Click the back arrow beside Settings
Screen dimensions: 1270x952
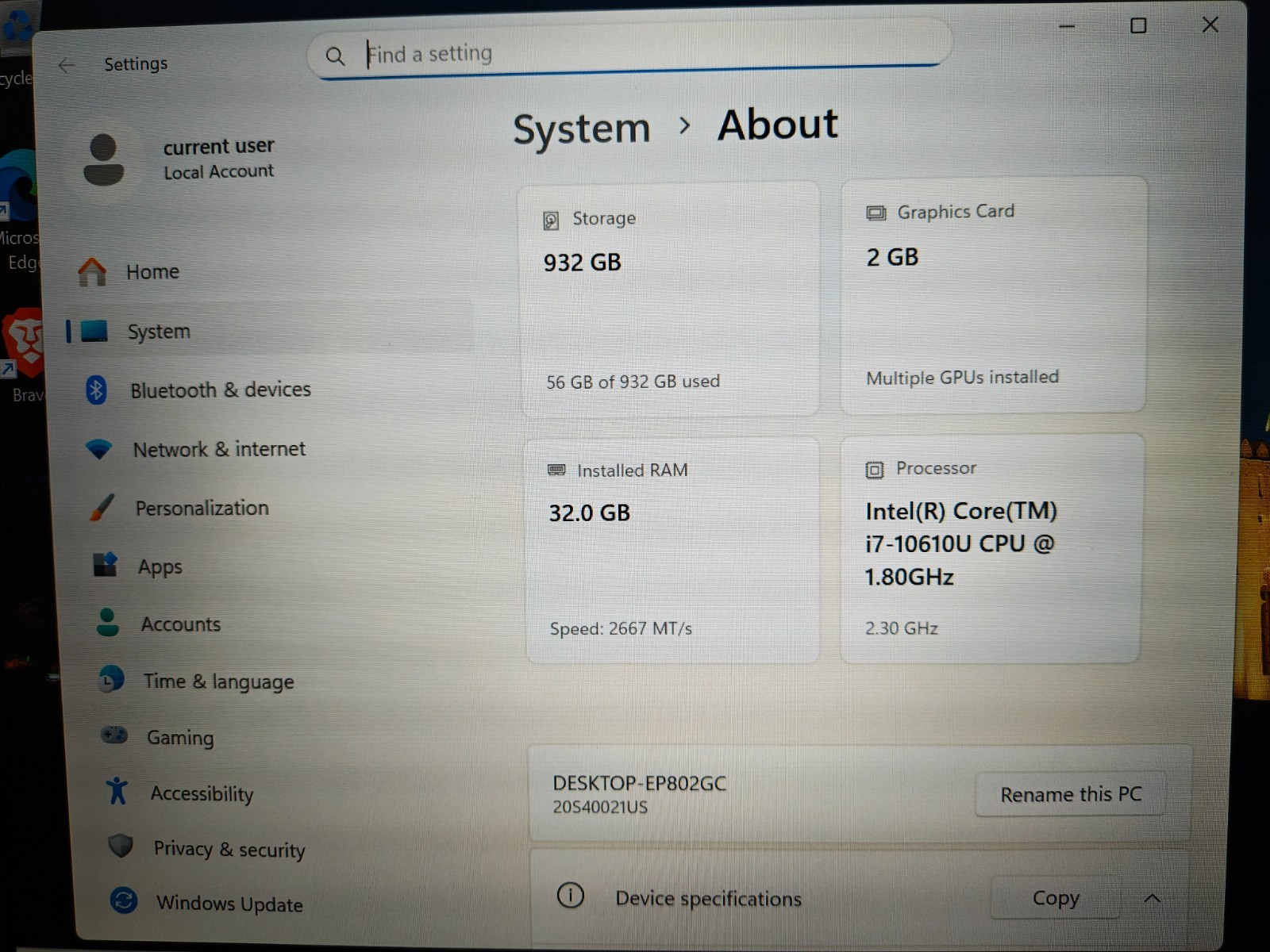pos(67,65)
